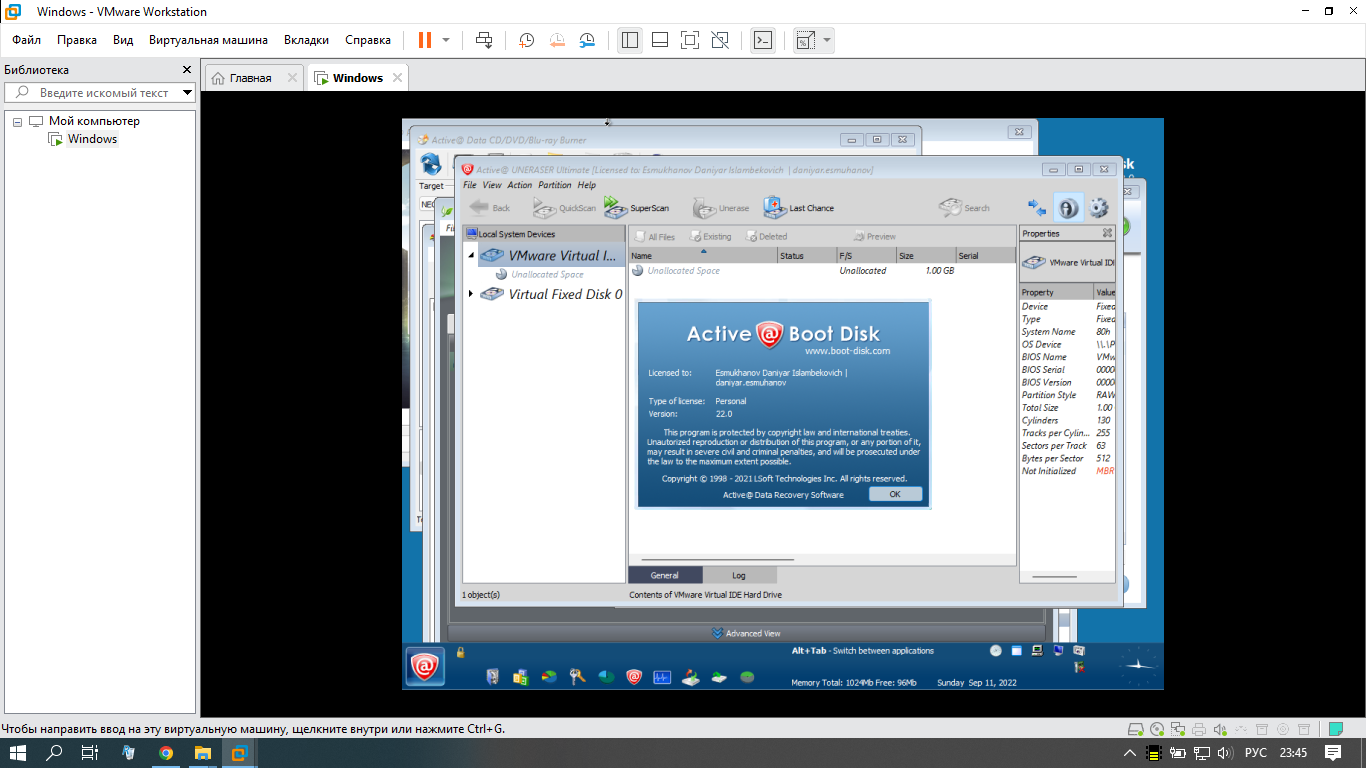Image resolution: width=1366 pixels, height=768 pixels.
Task: Select Unallocated Space in device tree
Action: [x=547, y=274]
